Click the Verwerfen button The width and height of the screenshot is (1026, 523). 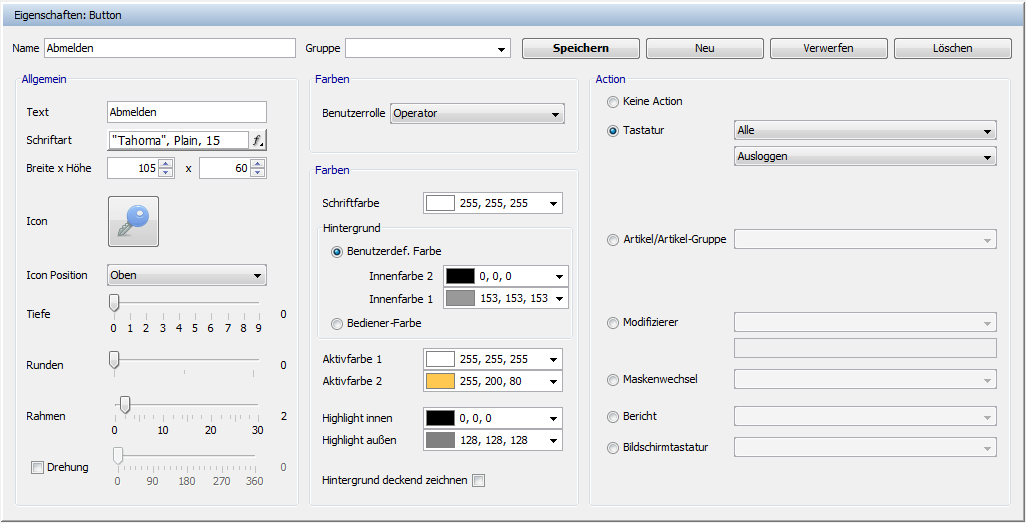point(828,48)
